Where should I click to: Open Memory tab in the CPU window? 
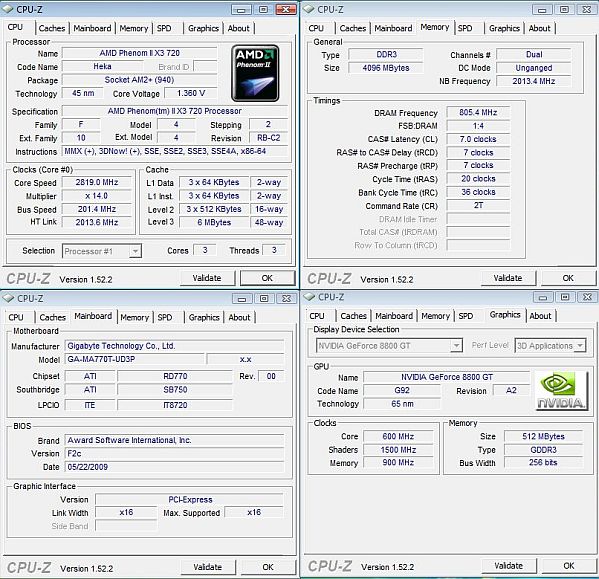tap(134, 28)
